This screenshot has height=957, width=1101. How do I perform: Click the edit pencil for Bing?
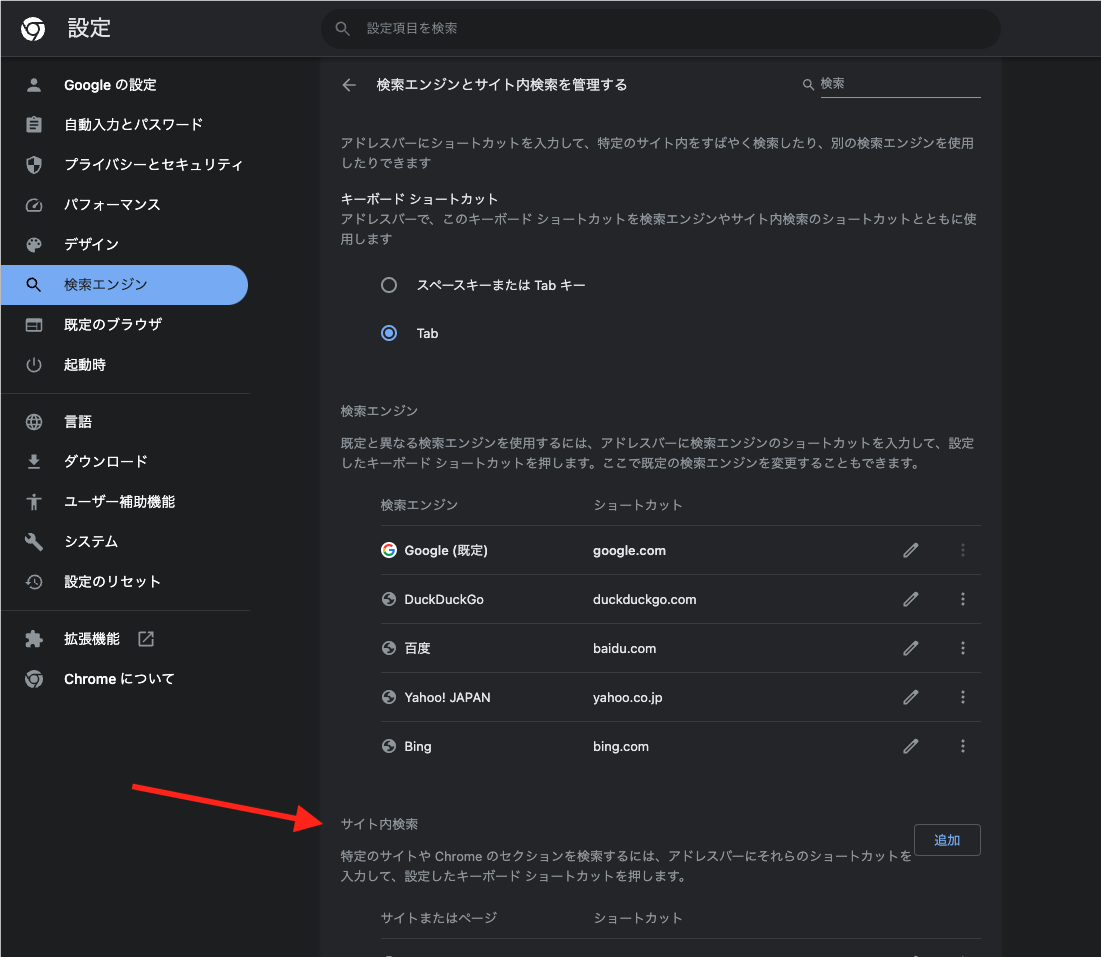tap(911, 746)
